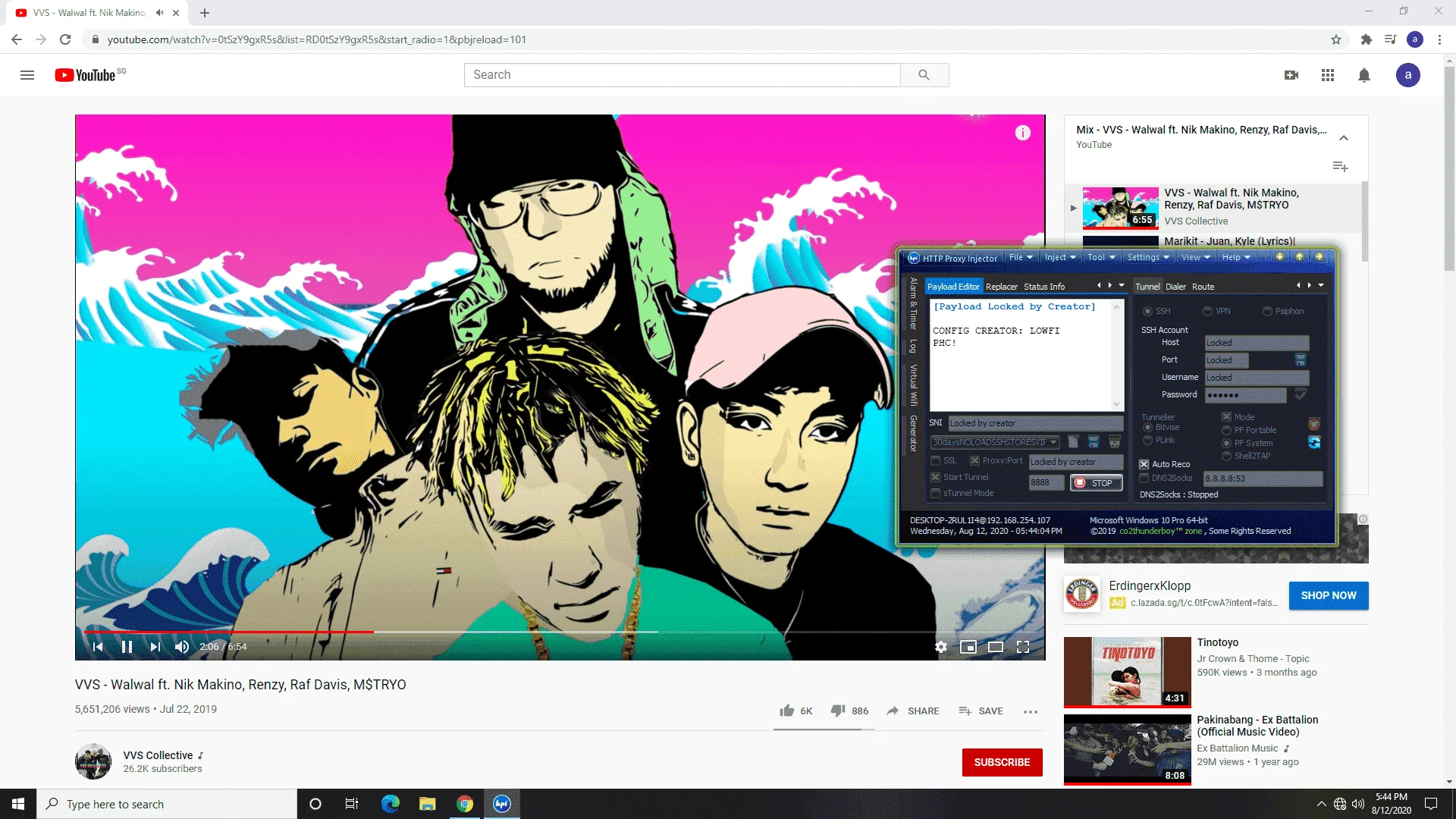Screen dimensions: 1456x819
Task: Show video info card icon
Action: pyautogui.click(x=1023, y=133)
